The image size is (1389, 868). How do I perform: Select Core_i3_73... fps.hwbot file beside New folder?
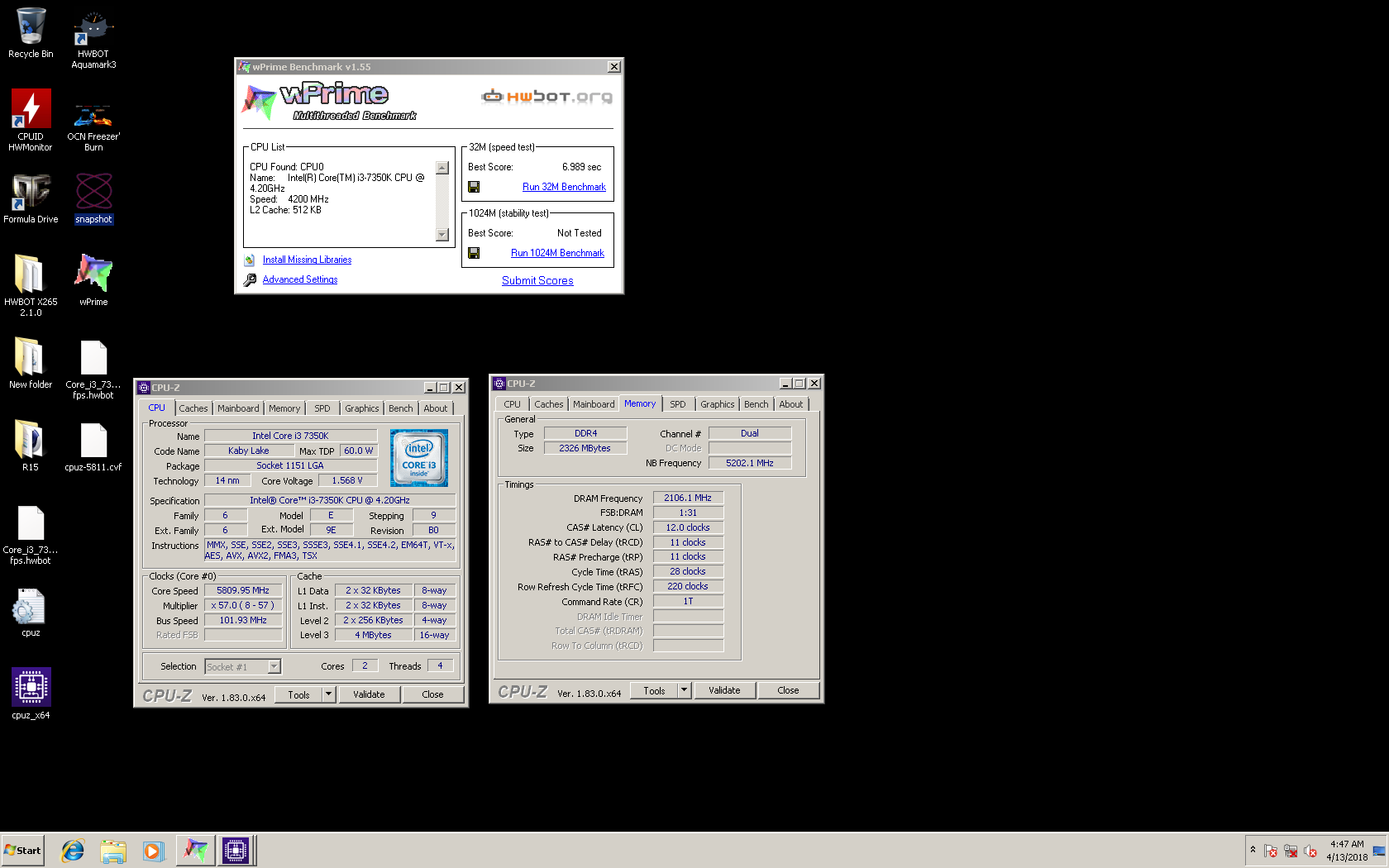[x=93, y=369]
